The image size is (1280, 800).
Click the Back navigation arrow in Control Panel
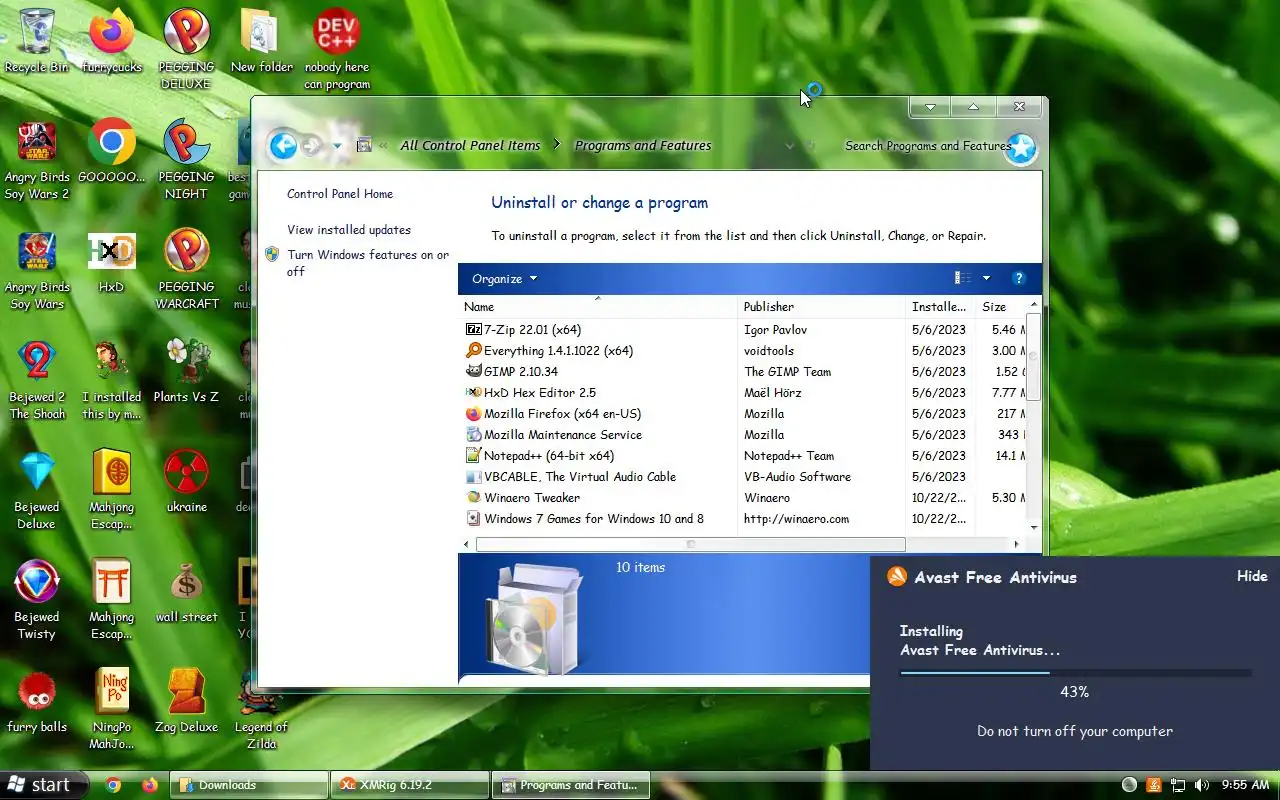(283, 146)
